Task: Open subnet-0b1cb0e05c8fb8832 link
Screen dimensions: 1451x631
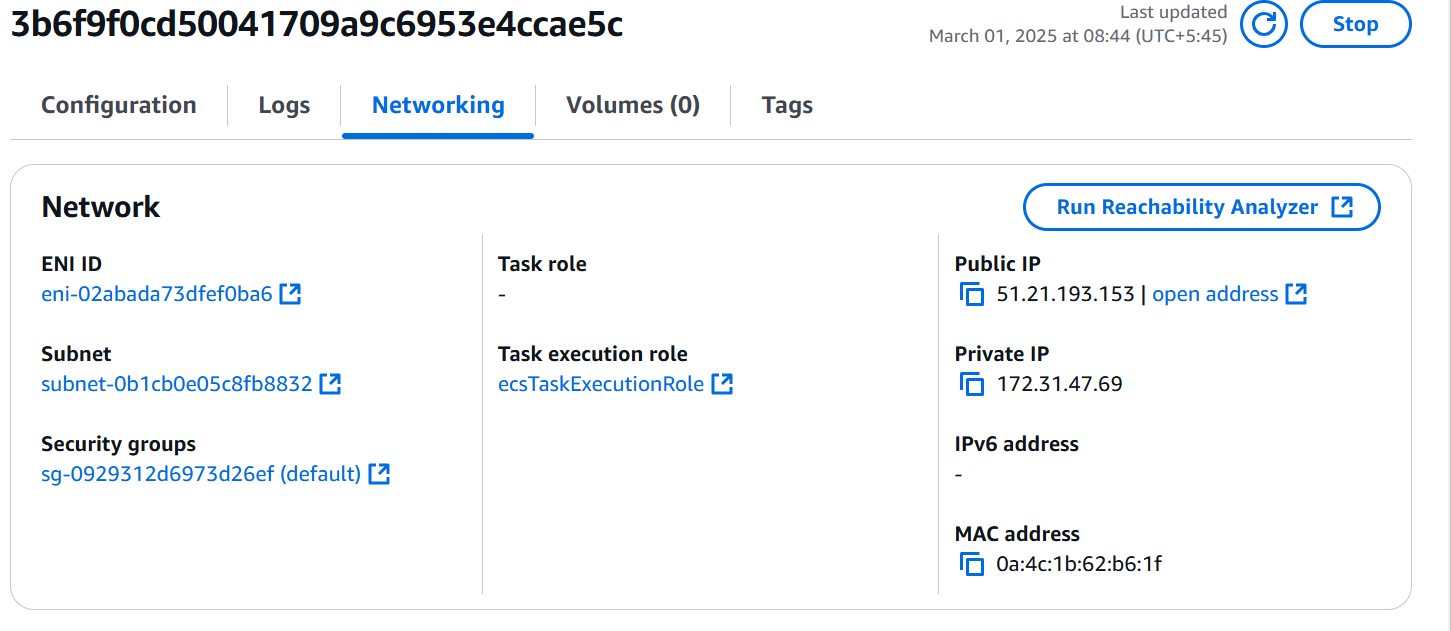Action: click(176, 384)
